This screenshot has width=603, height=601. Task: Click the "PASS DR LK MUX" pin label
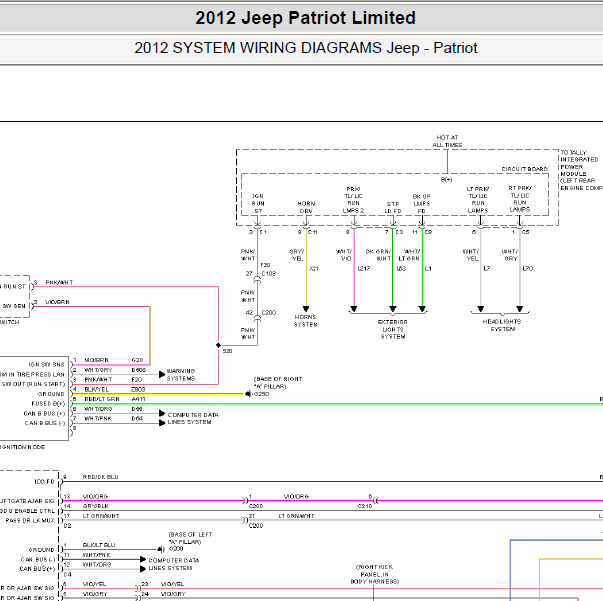click(30, 520)
